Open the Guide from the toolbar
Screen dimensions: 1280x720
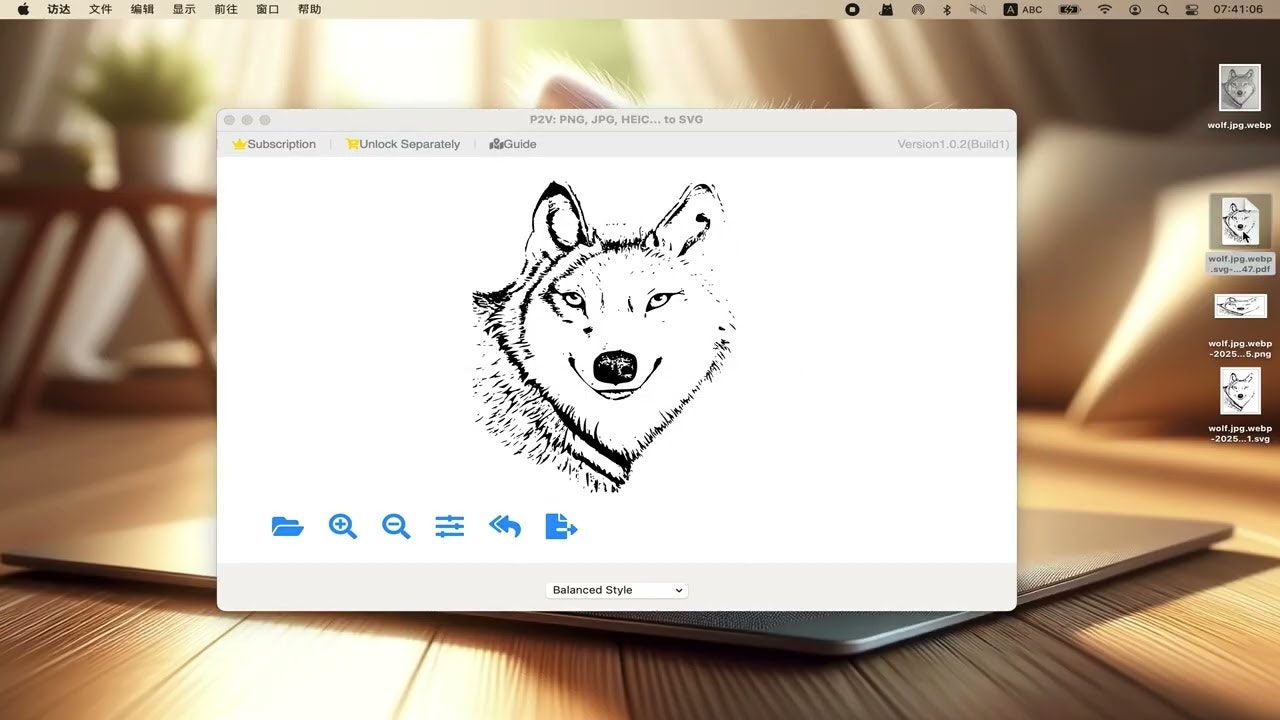pyautogui.click(x=518, y=144)
